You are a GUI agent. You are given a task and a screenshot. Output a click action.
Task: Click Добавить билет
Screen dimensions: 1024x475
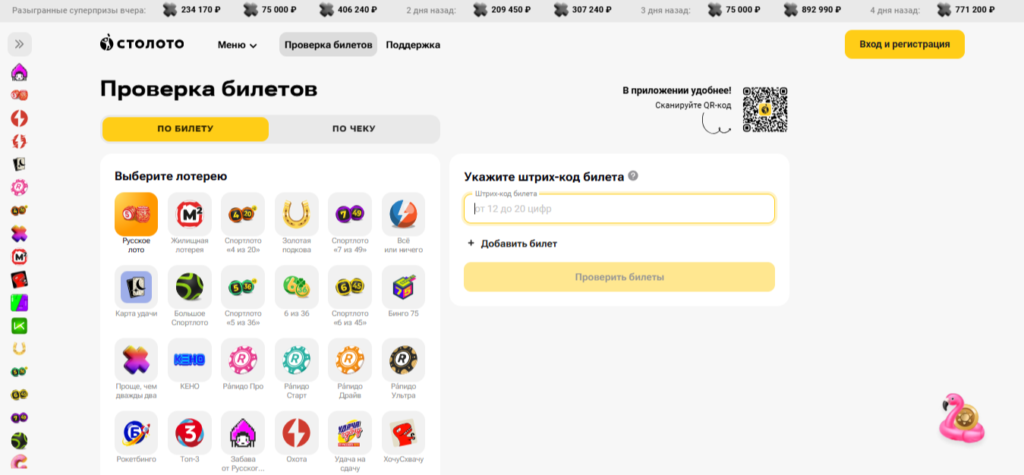coord(513,244)
